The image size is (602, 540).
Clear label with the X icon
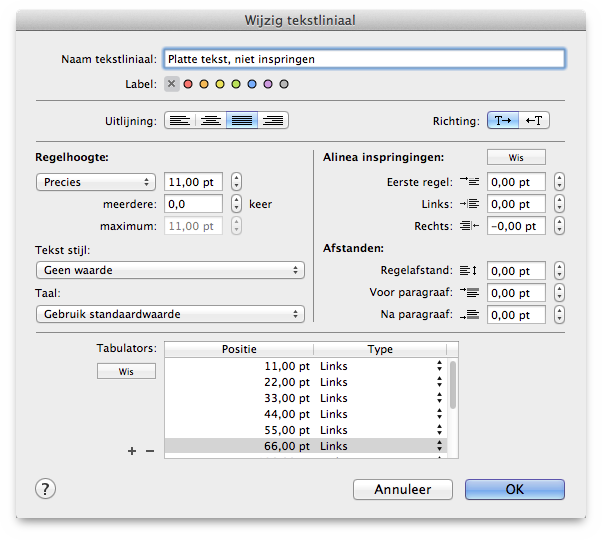pos(171,84)
